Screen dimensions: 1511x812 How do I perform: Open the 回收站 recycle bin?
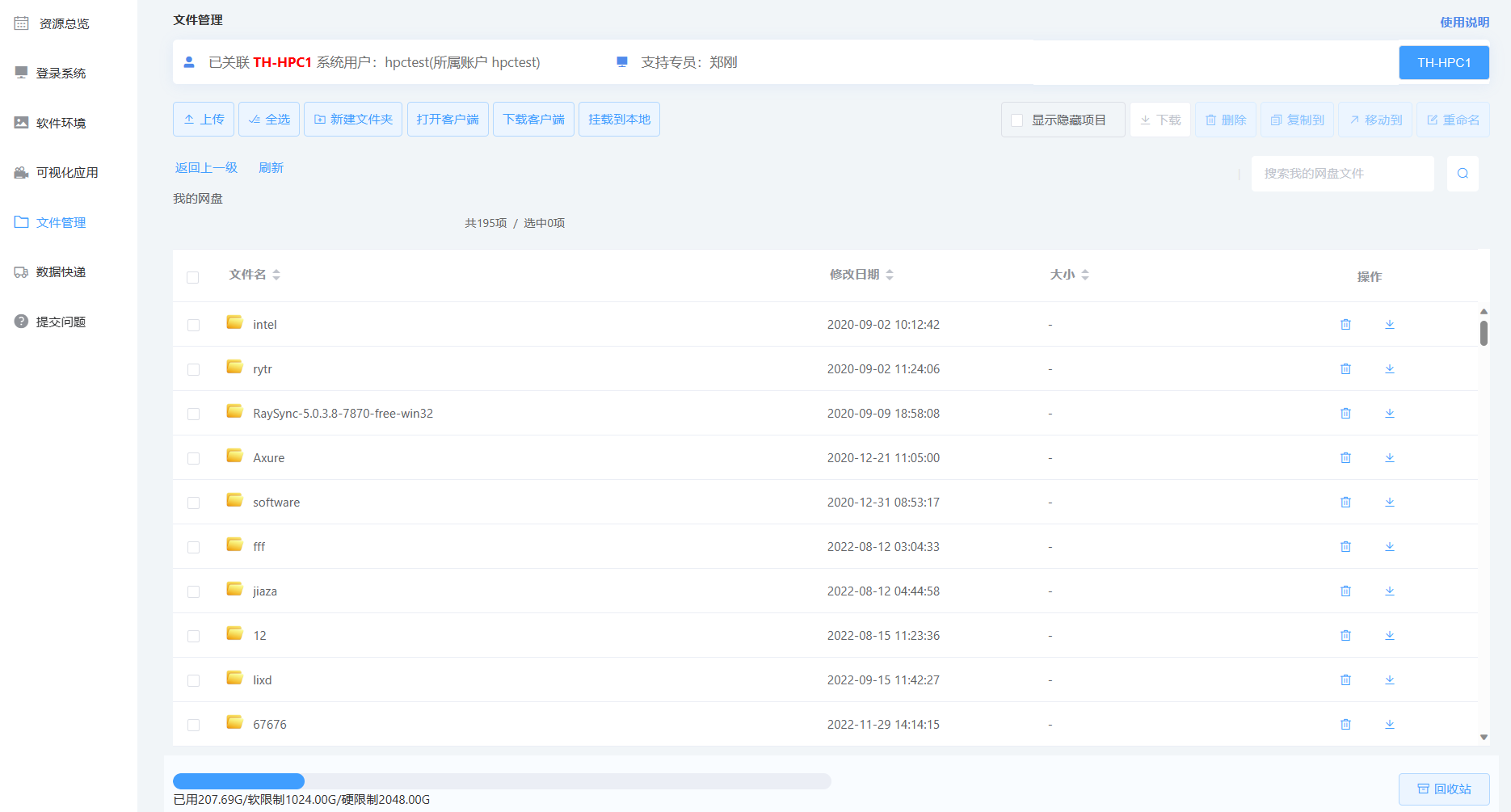click(1444, 789)
